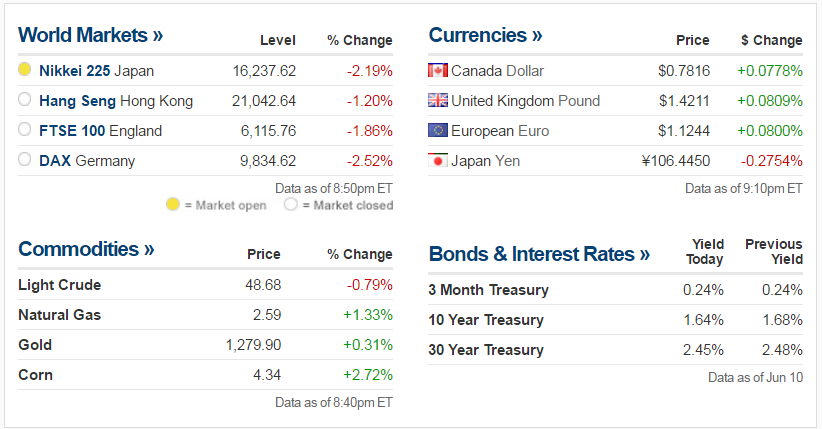Image resolution: width=822 pixels, height=429 pixels.
Task: Open the World Markets section heading
Action: tap(90, 35)
